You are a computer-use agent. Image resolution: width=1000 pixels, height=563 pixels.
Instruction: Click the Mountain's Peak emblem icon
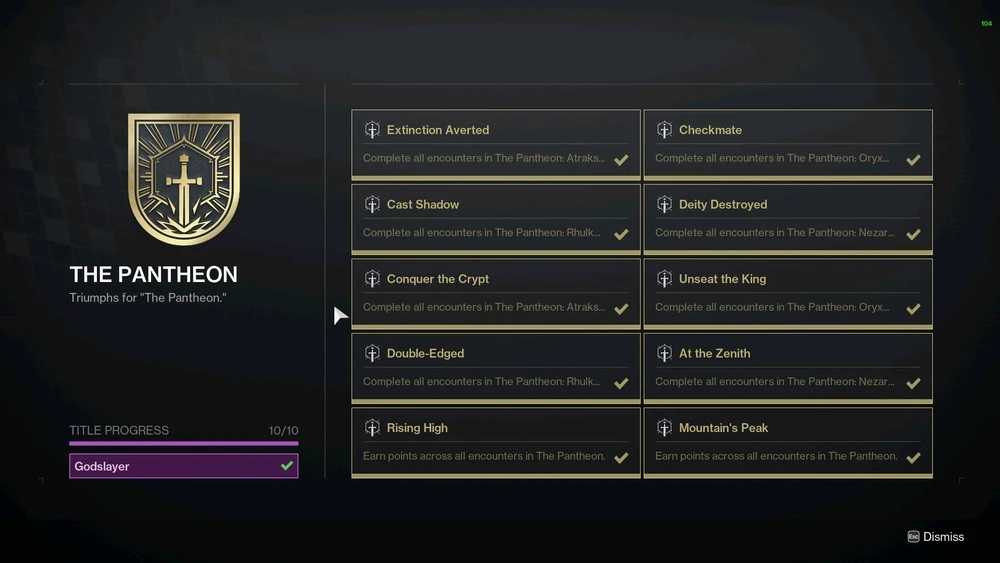(664, 428)
